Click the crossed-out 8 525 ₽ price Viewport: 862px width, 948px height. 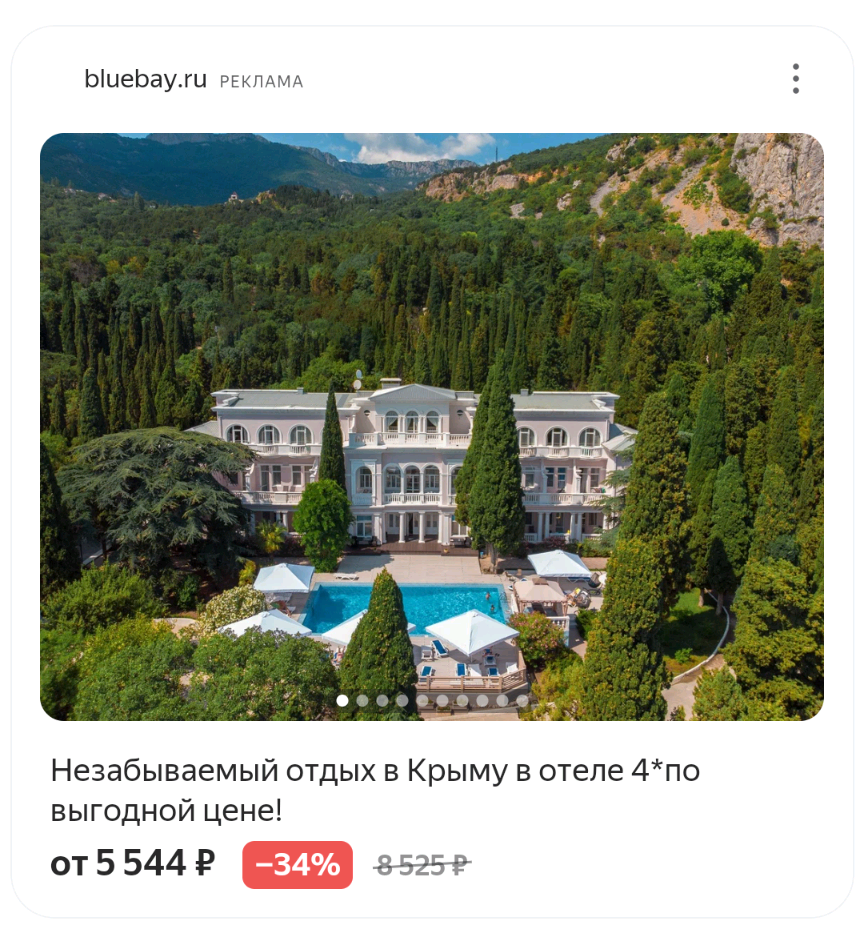(422, 865)
